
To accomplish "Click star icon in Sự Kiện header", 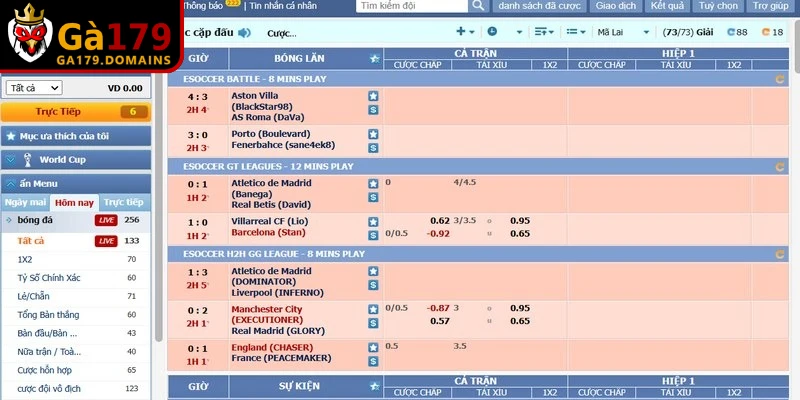I will 375,387.
